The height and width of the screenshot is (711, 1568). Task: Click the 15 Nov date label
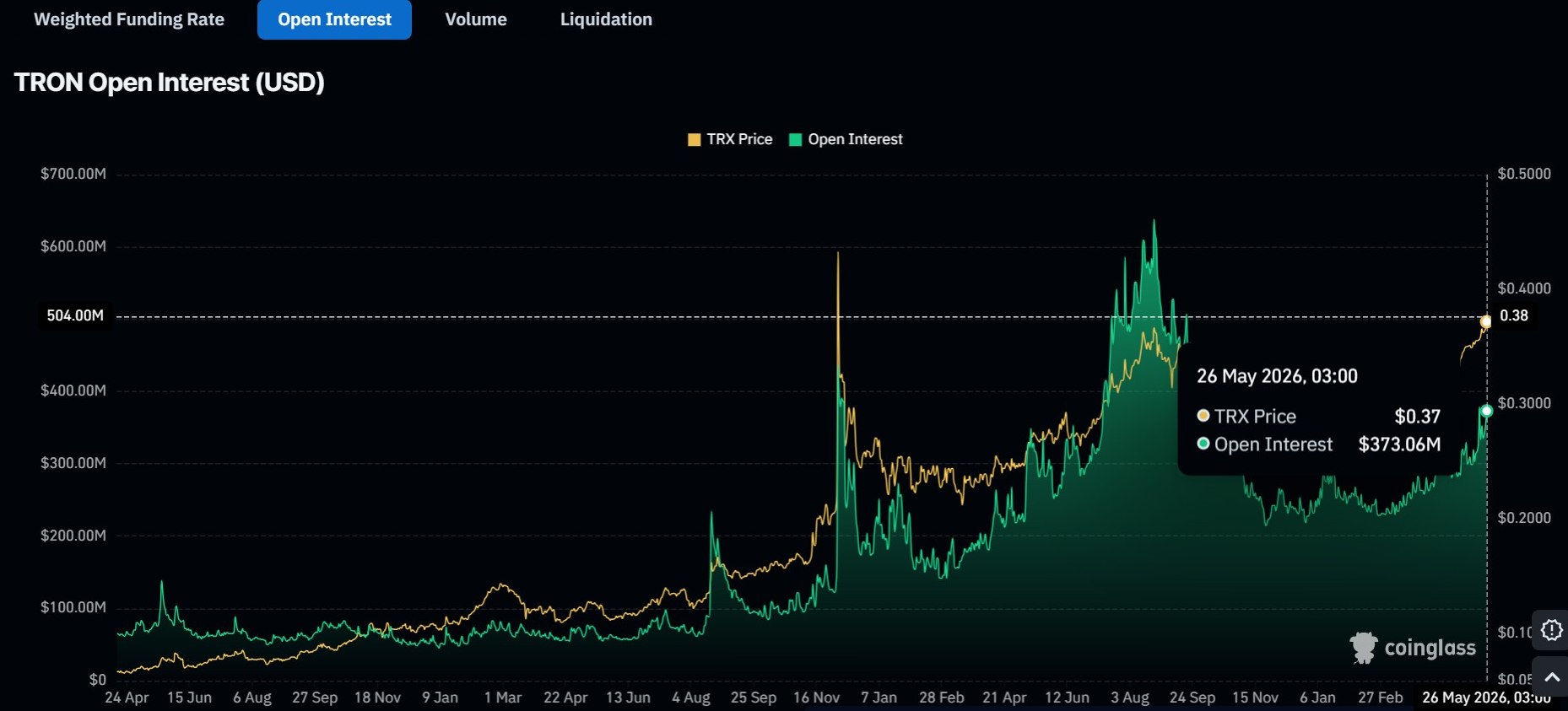point(1255,698)
